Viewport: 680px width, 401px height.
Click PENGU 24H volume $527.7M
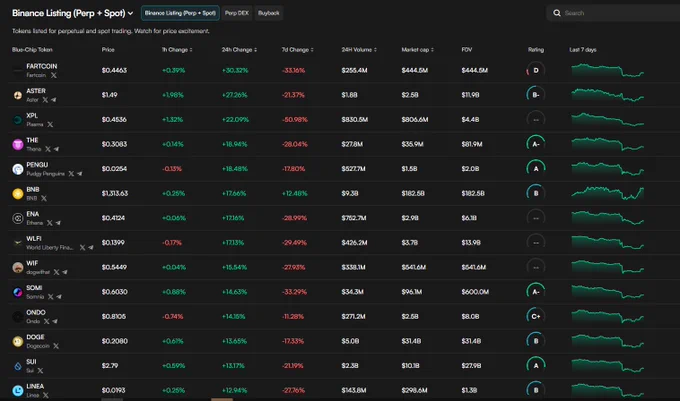point(353,169)
